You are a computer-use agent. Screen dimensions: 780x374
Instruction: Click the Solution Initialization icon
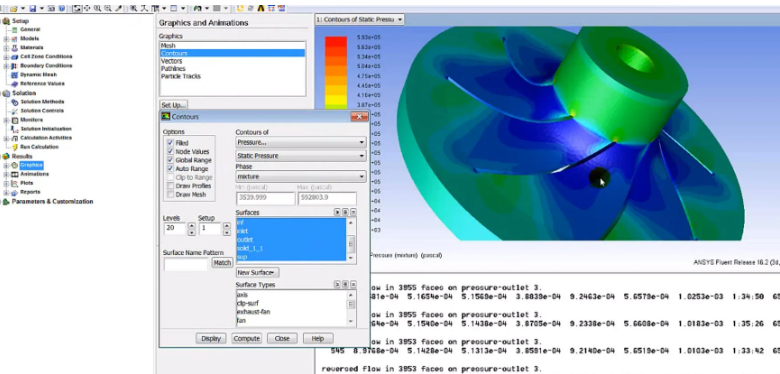tap(14, 129)
